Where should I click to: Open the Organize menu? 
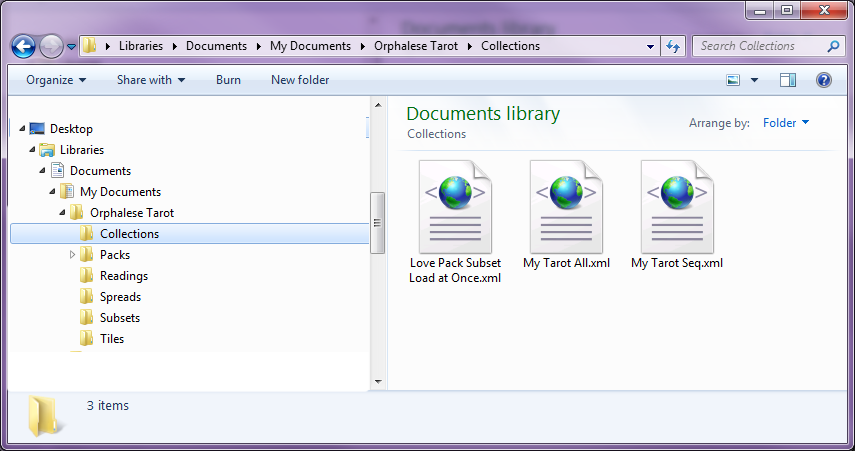(56, 80)
